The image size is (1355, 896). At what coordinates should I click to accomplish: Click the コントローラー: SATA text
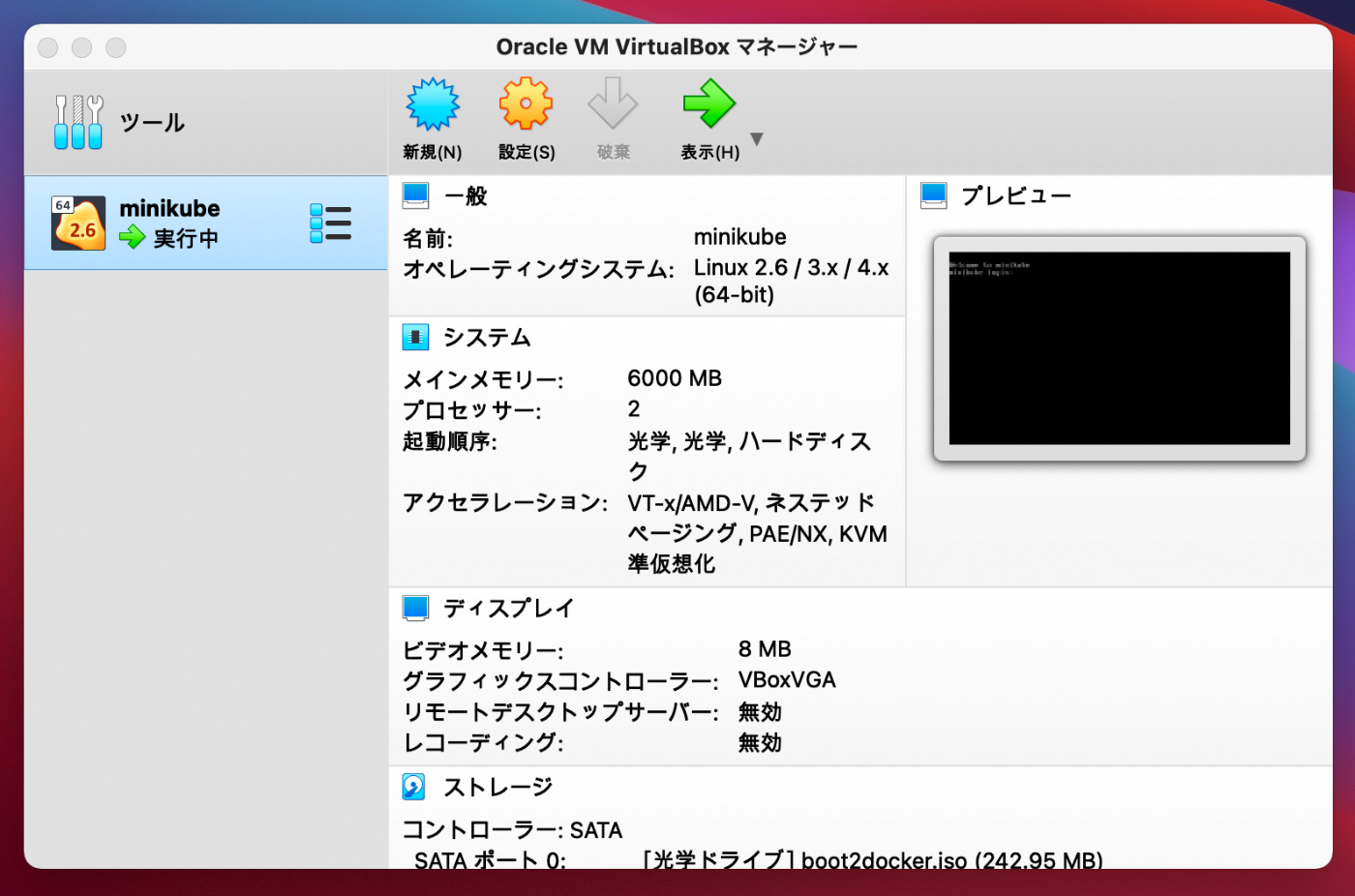(512, 830)
